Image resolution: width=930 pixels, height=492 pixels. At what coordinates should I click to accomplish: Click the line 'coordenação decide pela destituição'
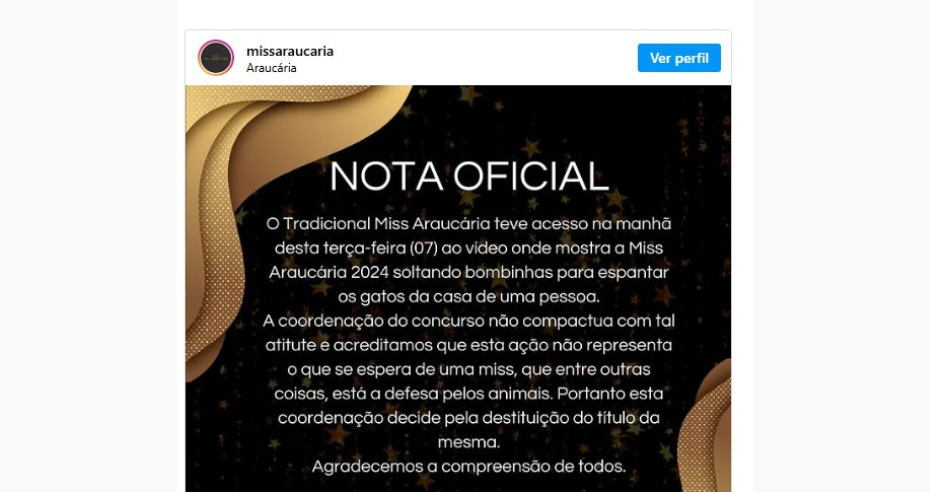(x=469, y=418)
